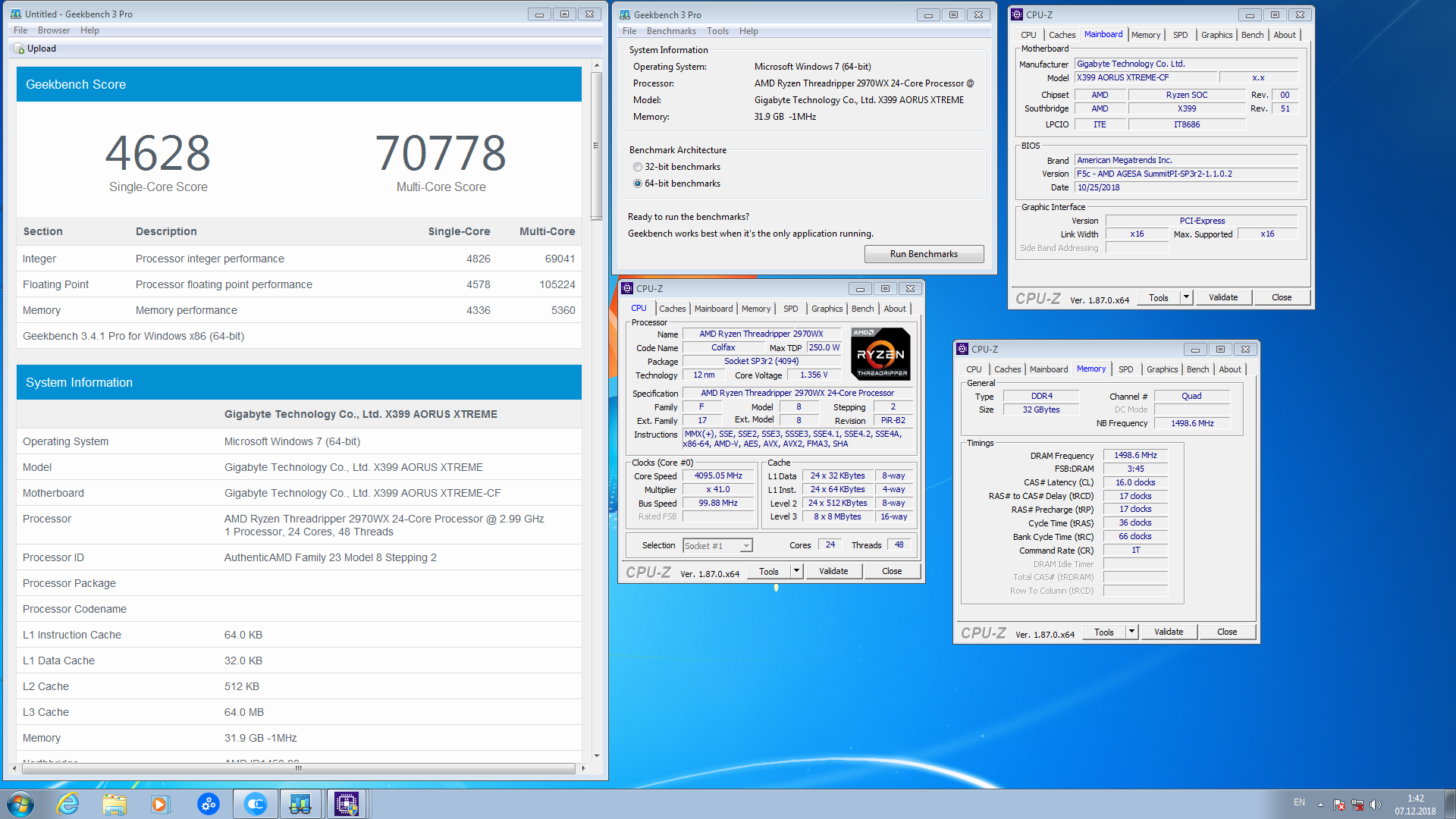Click vertical scrollbar thumb in Geekbench results
1456x819 pixels.
point(596,146)
